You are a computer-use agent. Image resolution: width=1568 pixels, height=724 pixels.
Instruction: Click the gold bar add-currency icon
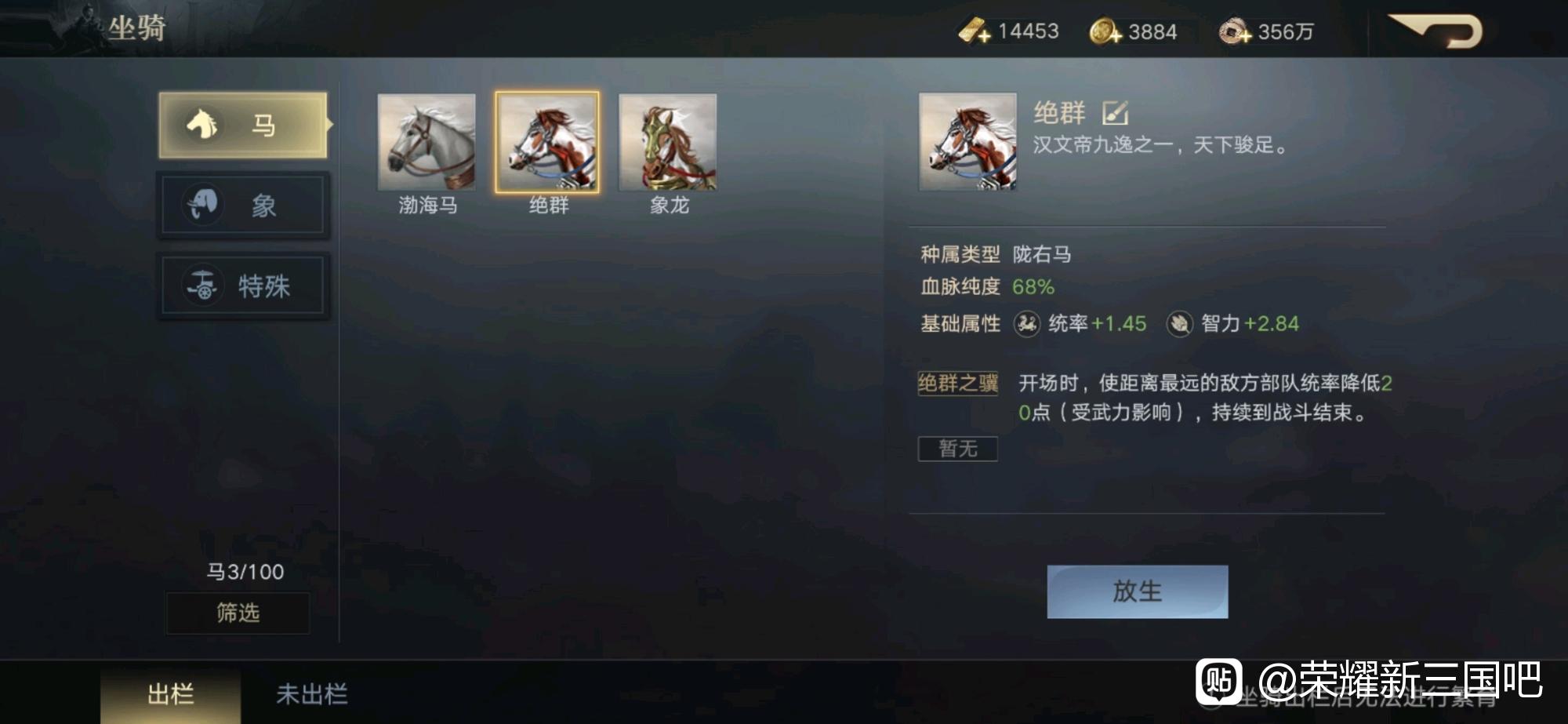point(974,31)
